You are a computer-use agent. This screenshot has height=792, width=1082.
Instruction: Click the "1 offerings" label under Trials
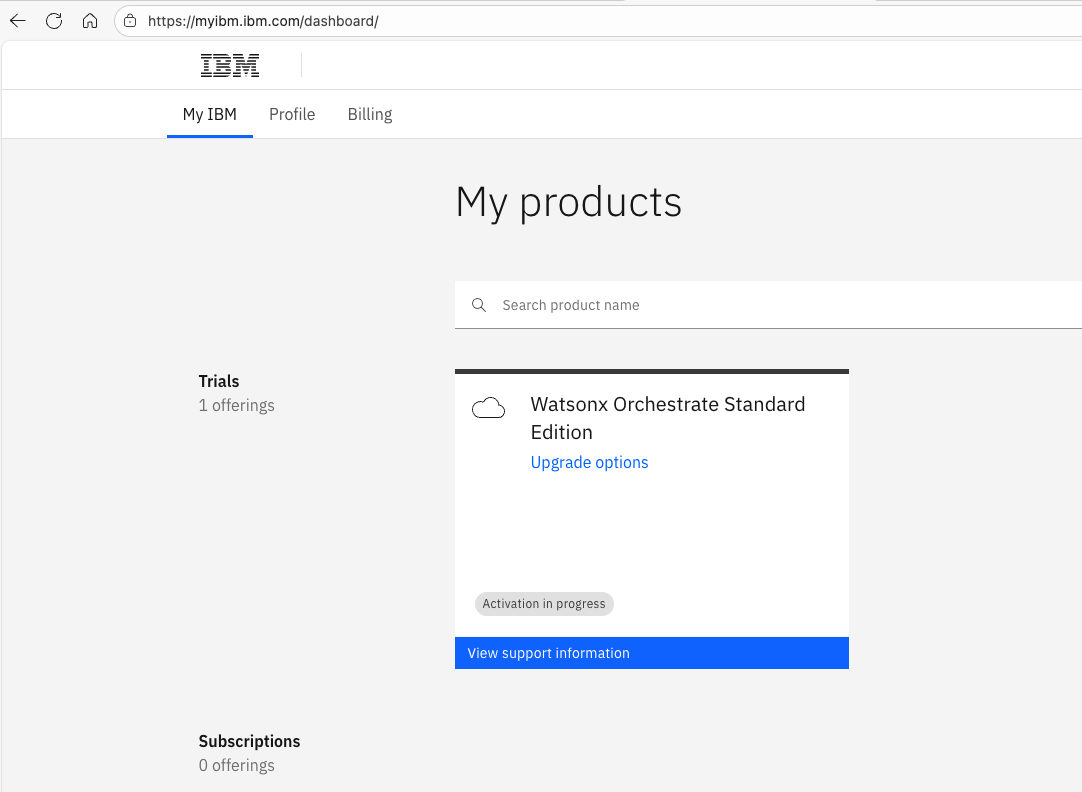237,405
